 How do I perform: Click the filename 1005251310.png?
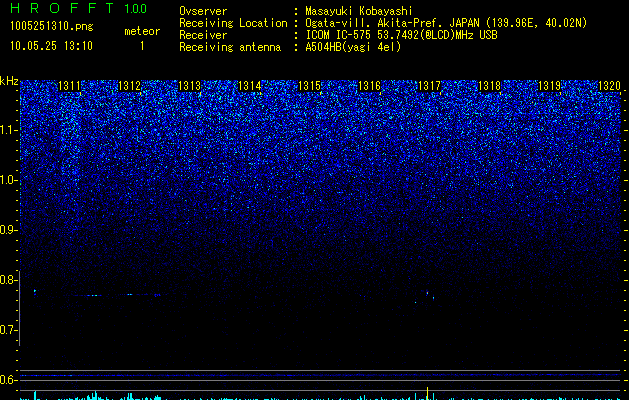pyautogui.click(x=51, y=26)
